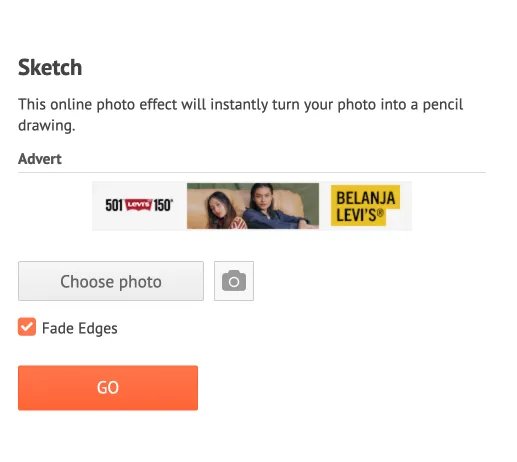Click the photo effect description paragraph
The height and width of the screenshot is (462, 517).
click(240, 115)
